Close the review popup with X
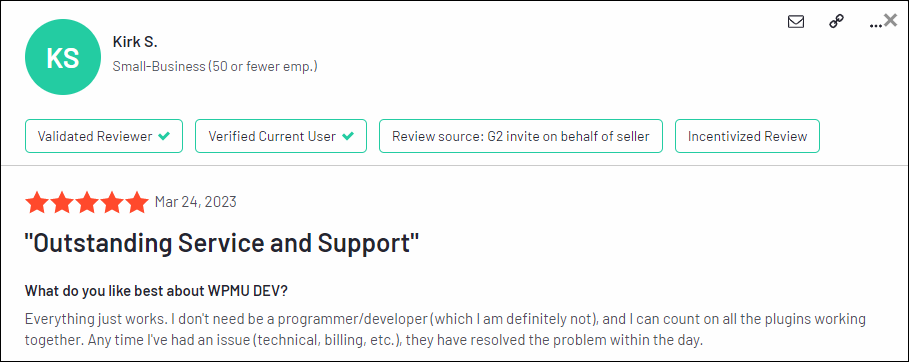The width and height of the screenshot is (909, 362). tap(890, 20)
